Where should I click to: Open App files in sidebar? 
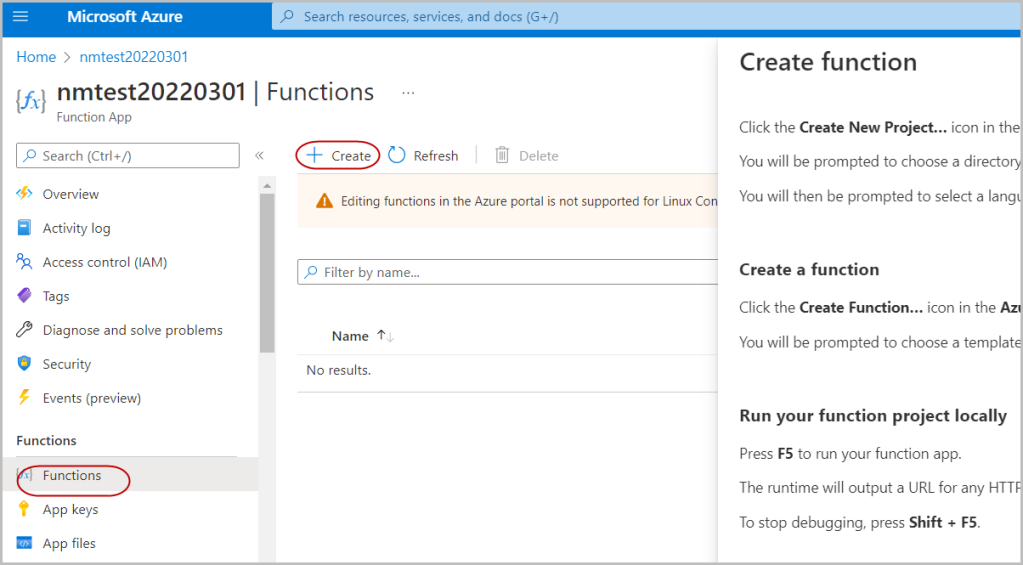click(69, 543)
